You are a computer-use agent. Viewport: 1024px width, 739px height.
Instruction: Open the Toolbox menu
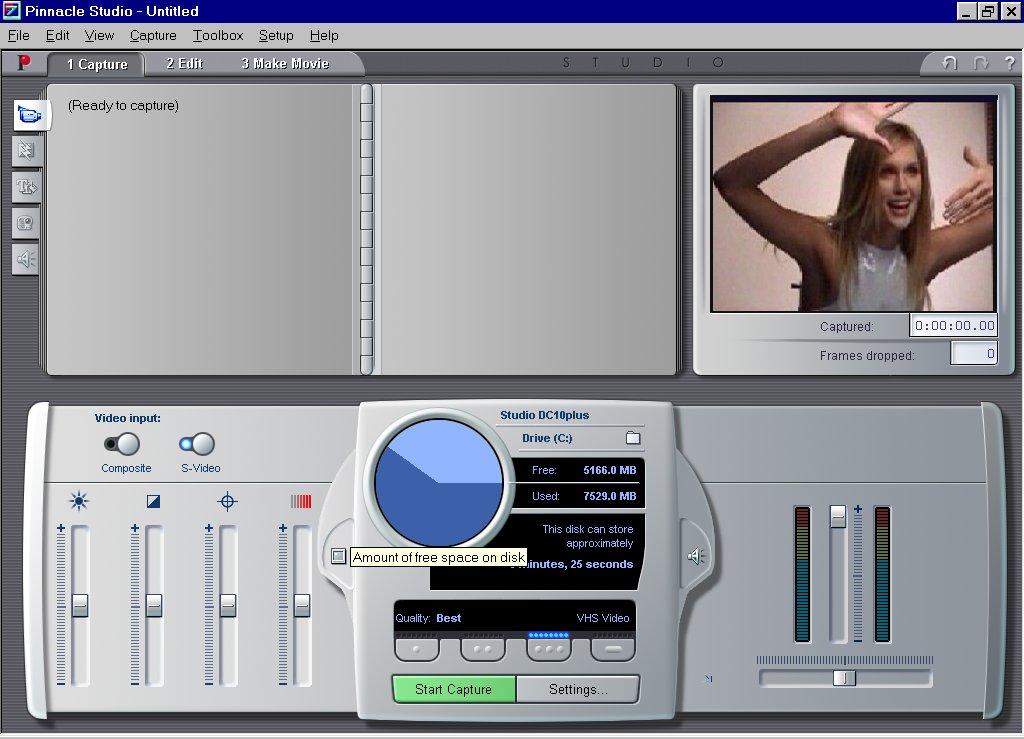point(218,35)
